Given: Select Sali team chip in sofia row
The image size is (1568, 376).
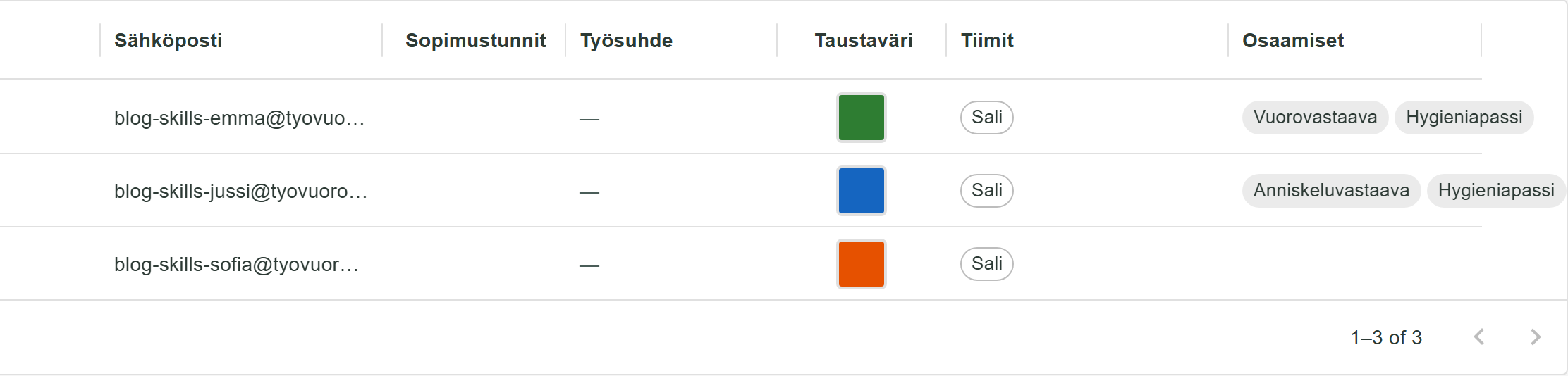Looking at the screenshot, I should pos(987,264).
